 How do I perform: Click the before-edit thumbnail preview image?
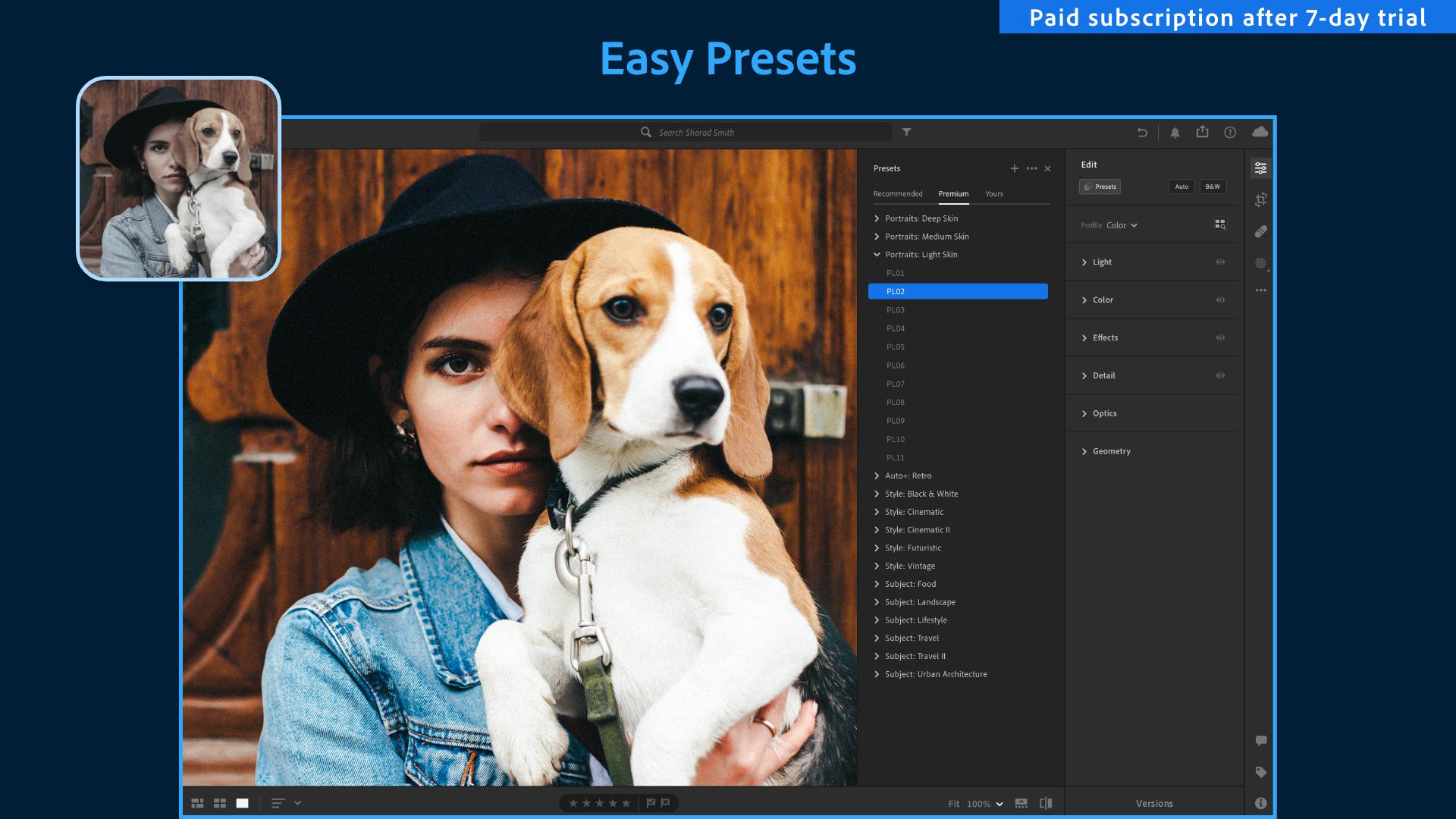(179, 178)
